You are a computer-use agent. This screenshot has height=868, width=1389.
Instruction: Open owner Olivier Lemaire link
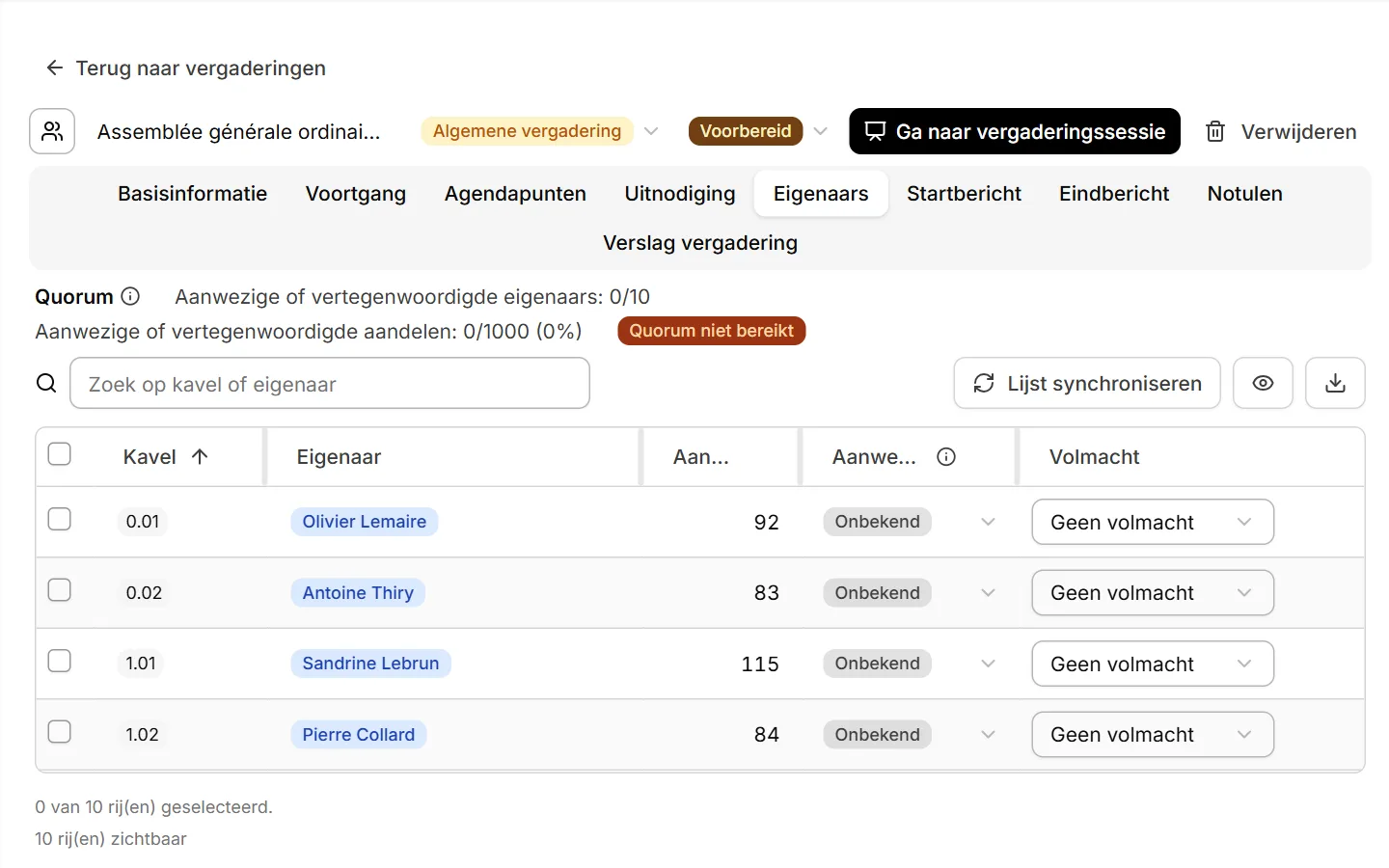coord(365,522)
